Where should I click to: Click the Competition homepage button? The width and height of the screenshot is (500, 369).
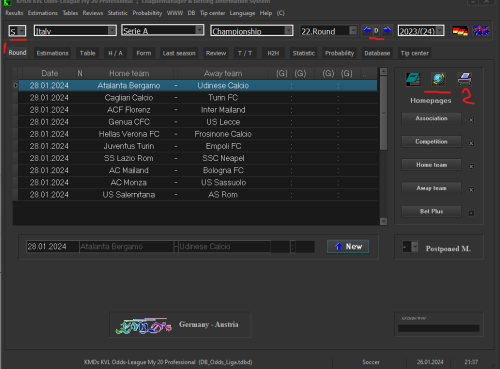point(431,142)
